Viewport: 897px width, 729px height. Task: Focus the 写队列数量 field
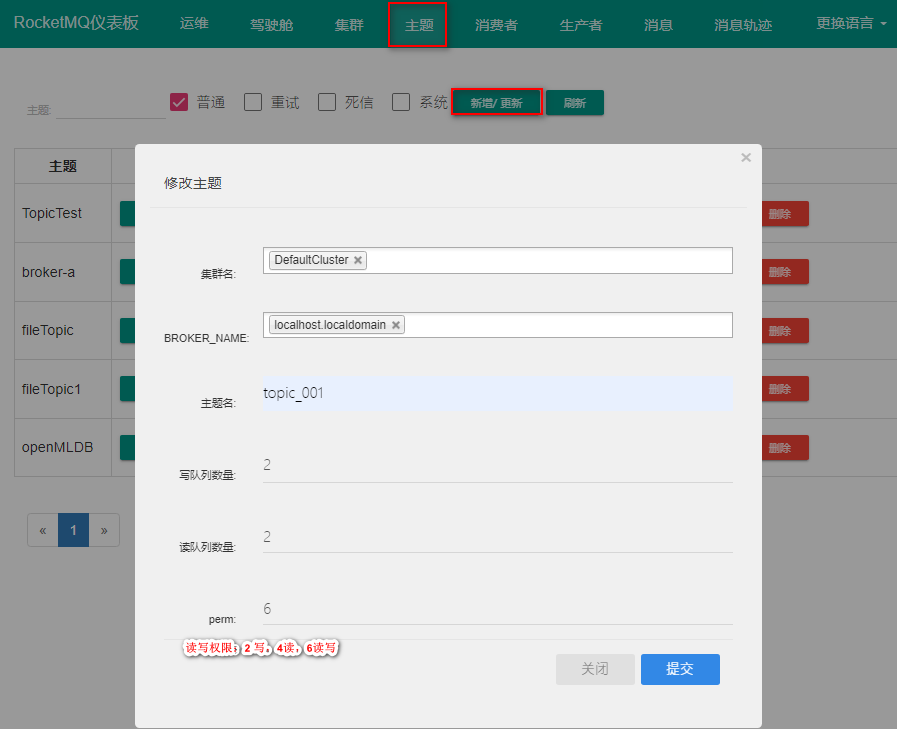tap(497, 465)
